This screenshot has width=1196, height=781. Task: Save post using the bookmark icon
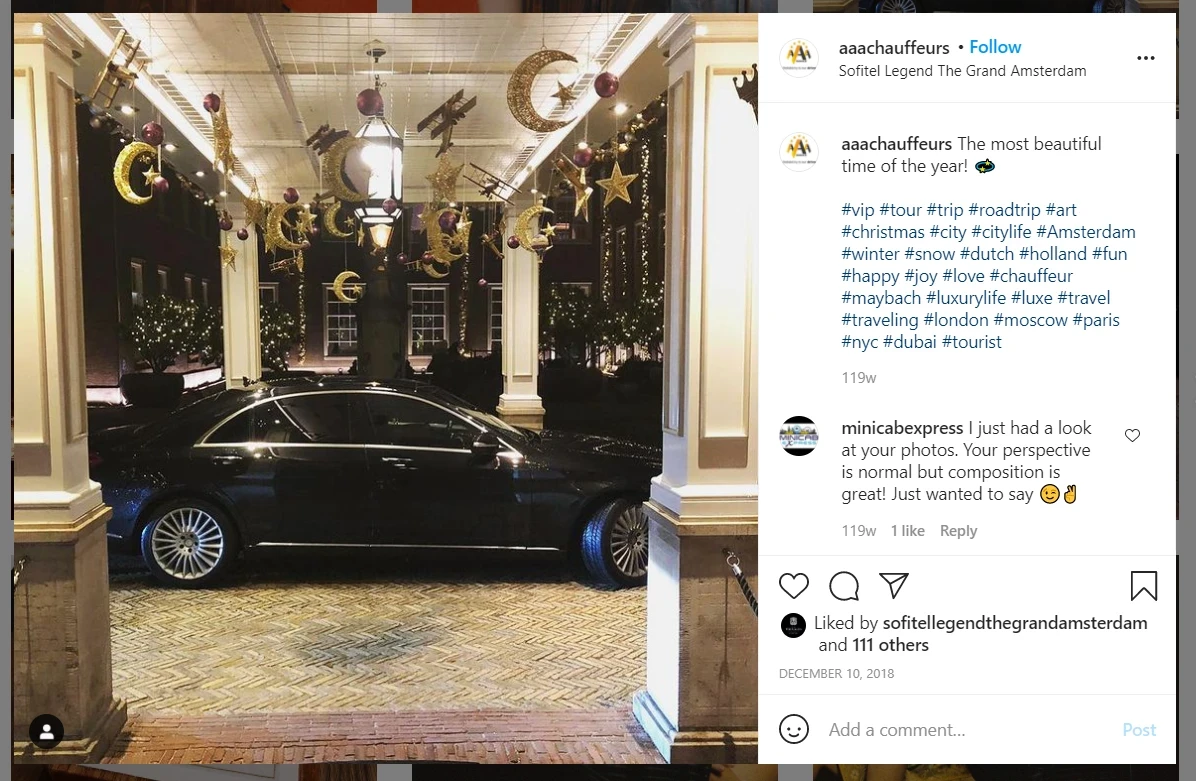point(1143,586)
